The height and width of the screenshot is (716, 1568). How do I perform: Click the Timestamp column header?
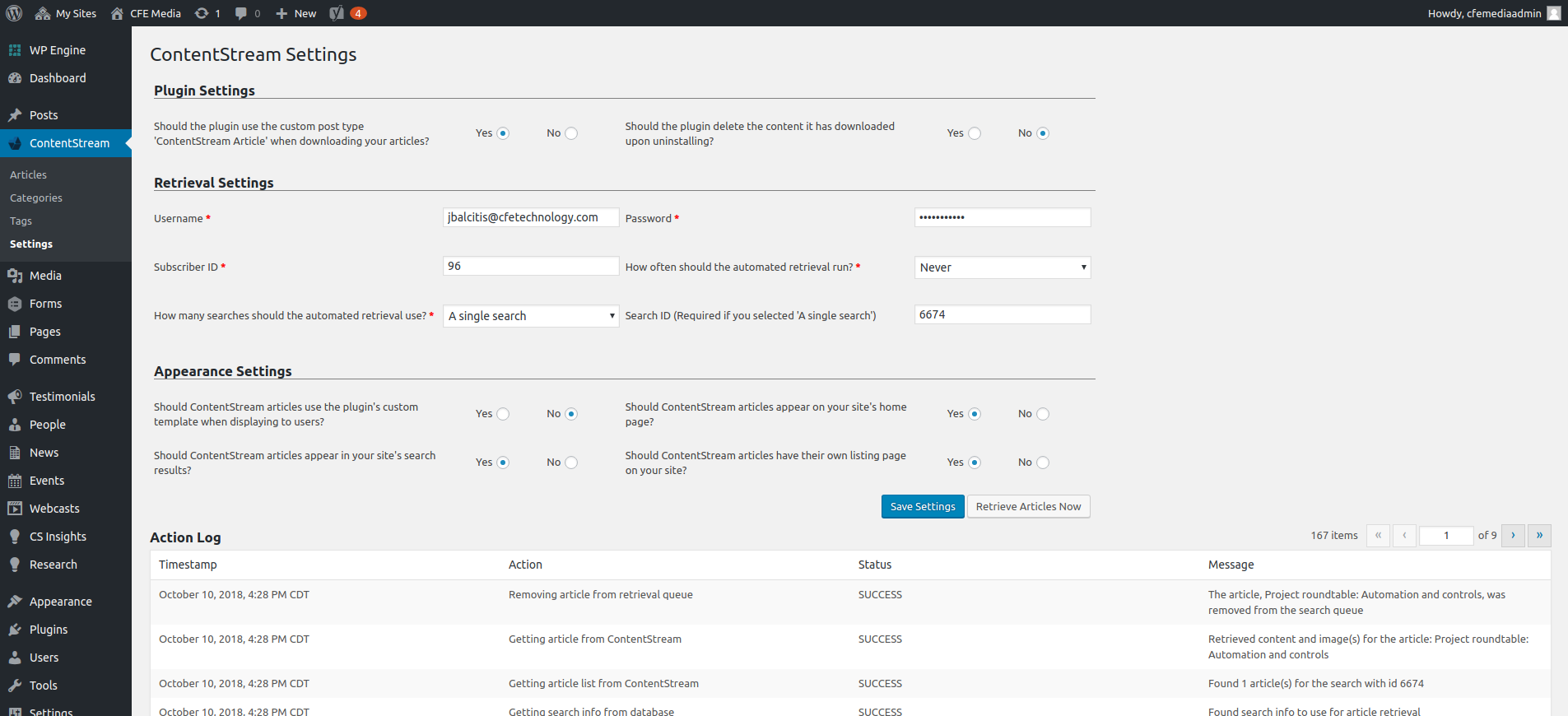188,565
